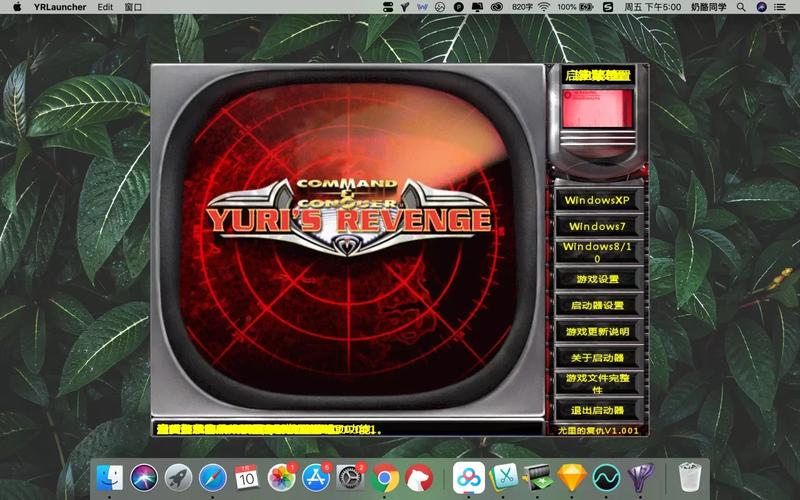Open App Store from Dock
The image size is (800, 500).
316,478
